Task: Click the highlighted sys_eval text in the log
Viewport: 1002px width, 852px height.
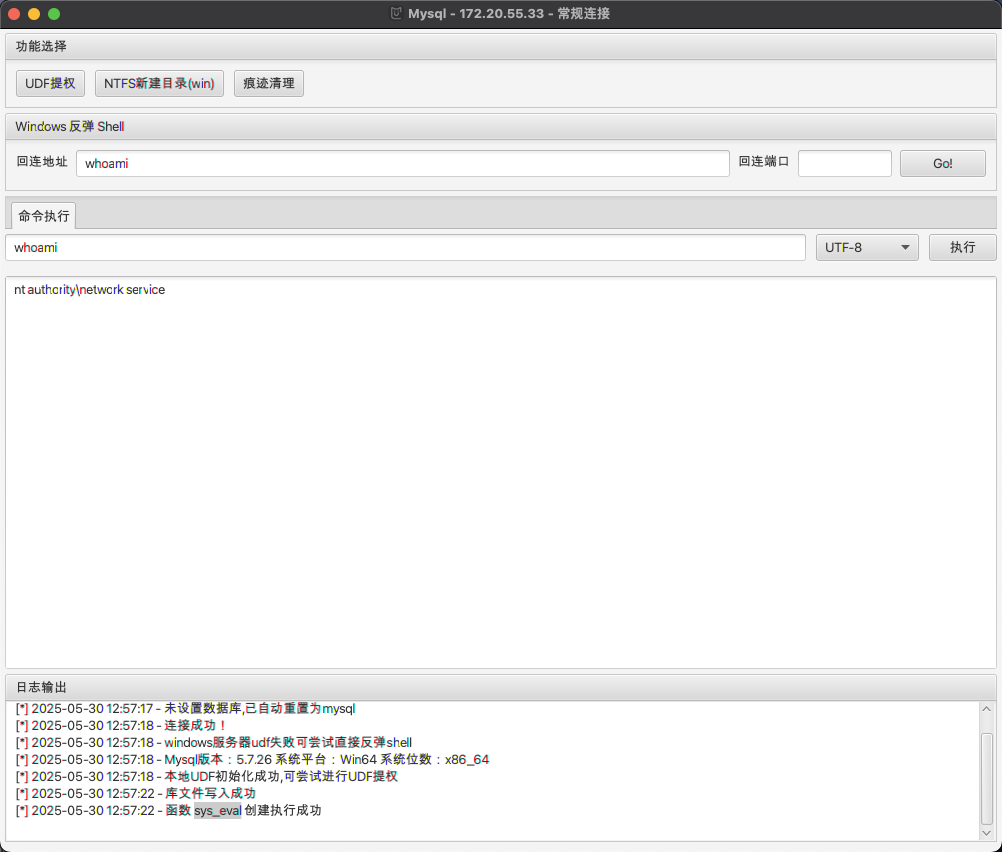Action: [217, 811]
